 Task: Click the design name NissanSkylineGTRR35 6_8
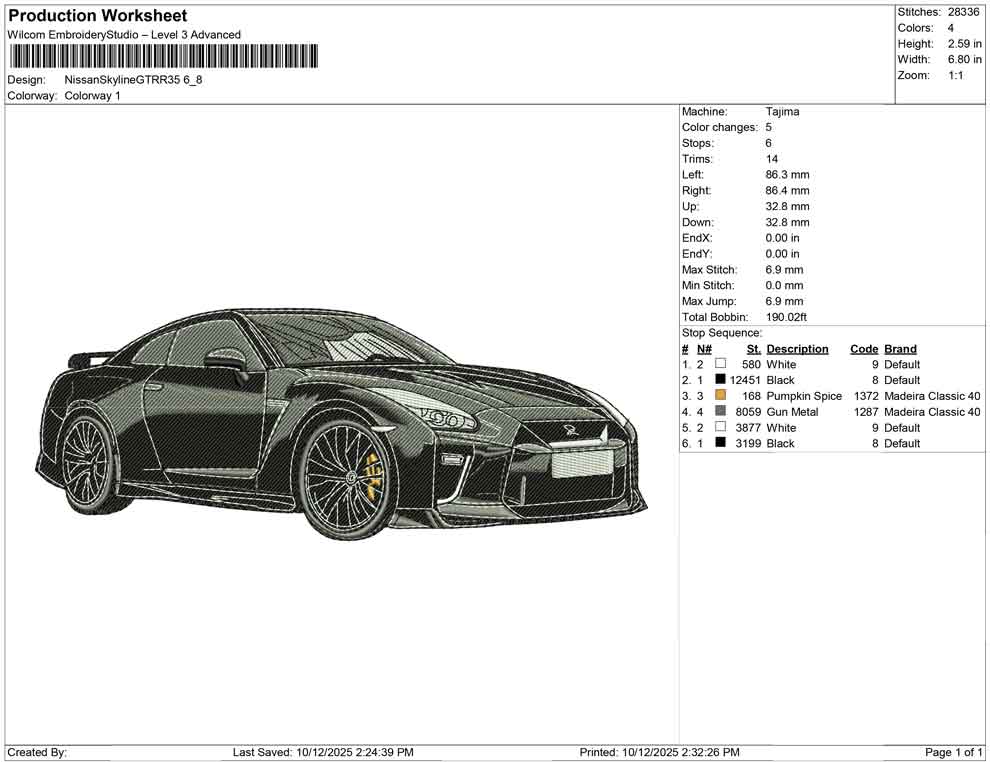pyautogui.click(x=133, y=80)
